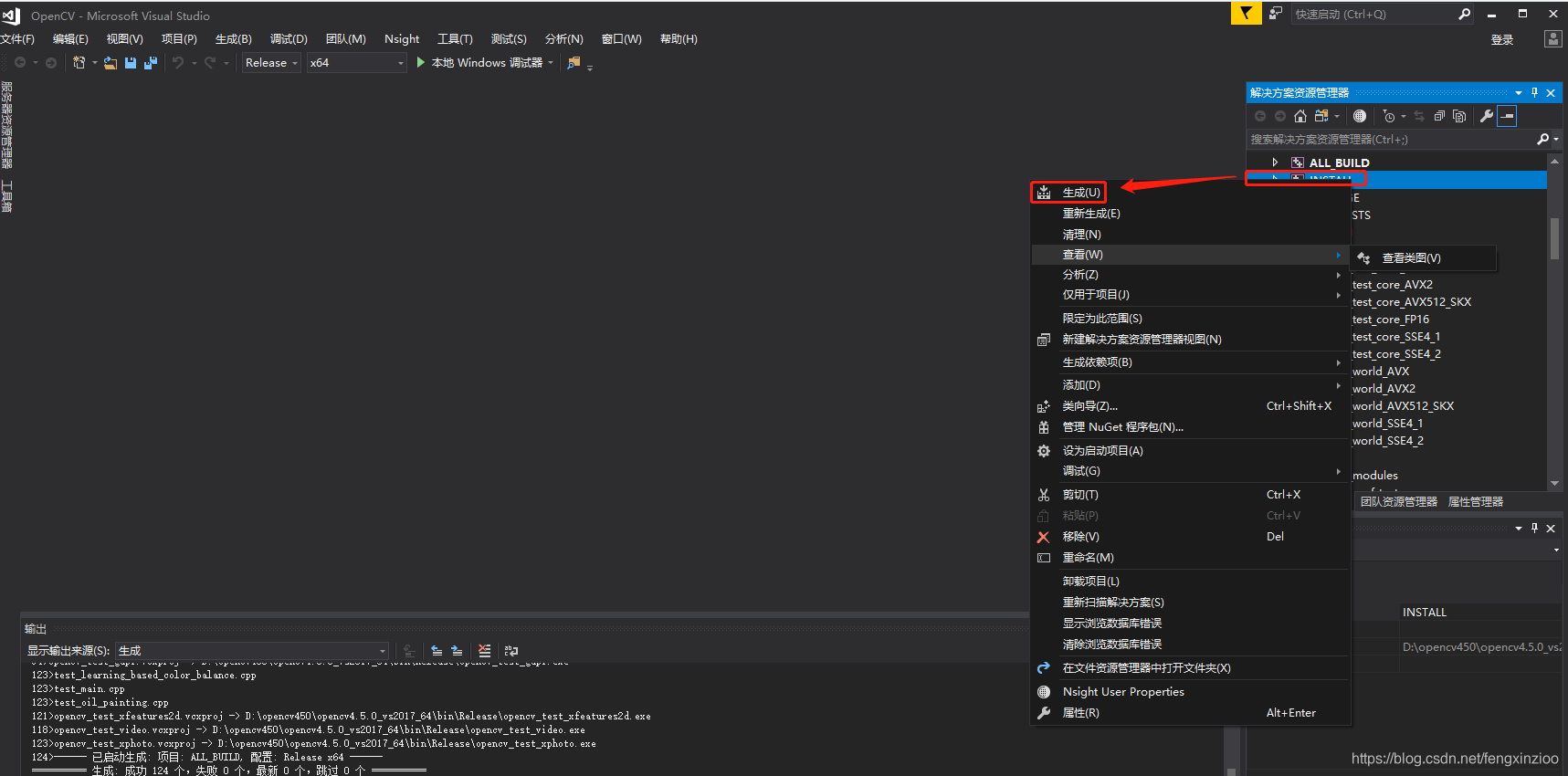
Task: Click the Solution Explorer search field
Action: pos(1394,139)
